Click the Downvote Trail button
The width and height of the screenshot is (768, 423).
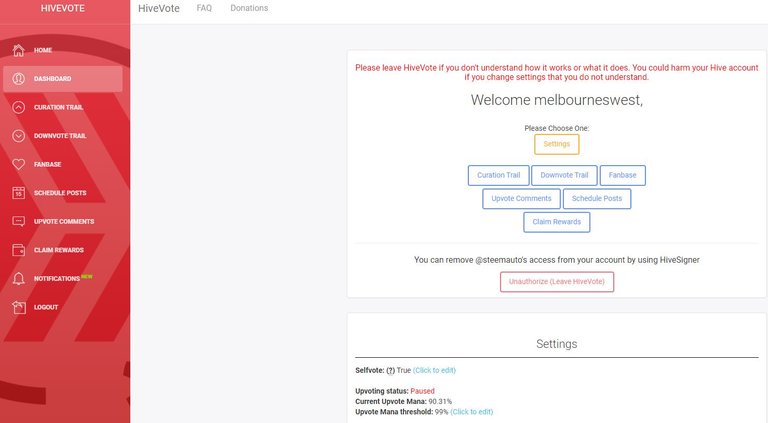point(564,175)
